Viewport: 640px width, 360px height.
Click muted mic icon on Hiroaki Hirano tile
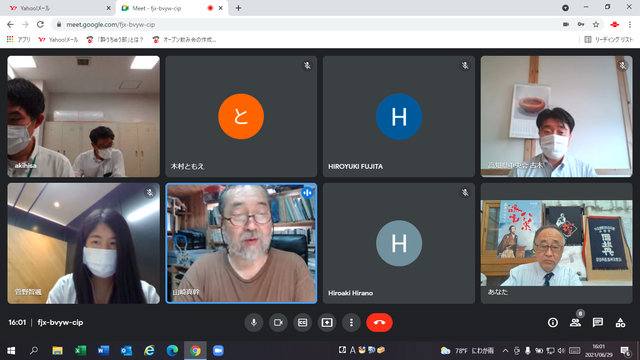coord(465,193)
